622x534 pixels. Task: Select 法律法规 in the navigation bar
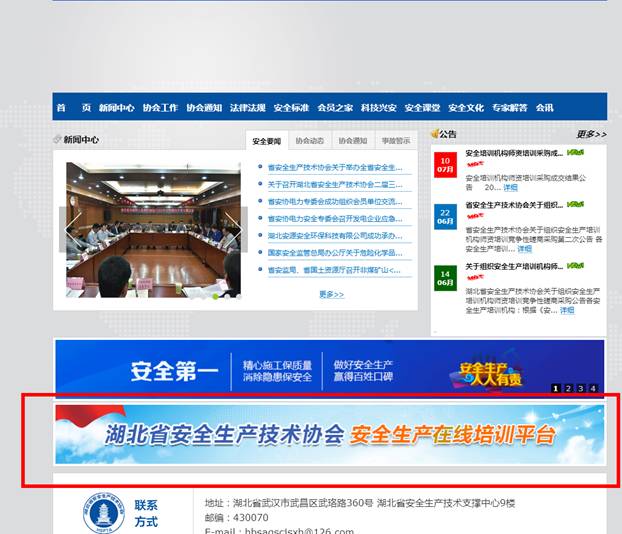[x=248, y=108]
